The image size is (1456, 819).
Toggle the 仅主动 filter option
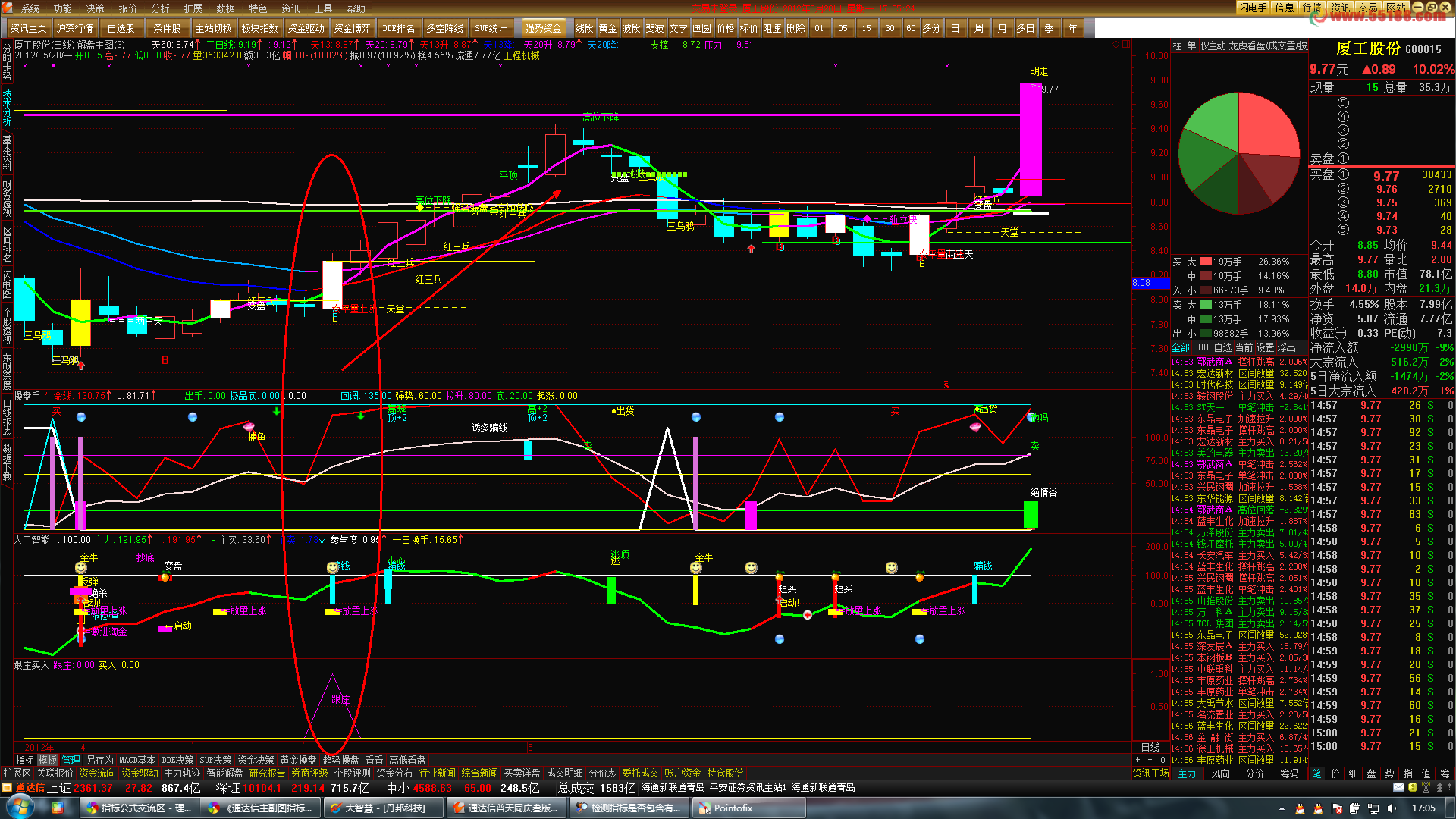[x=1213, y=45]
